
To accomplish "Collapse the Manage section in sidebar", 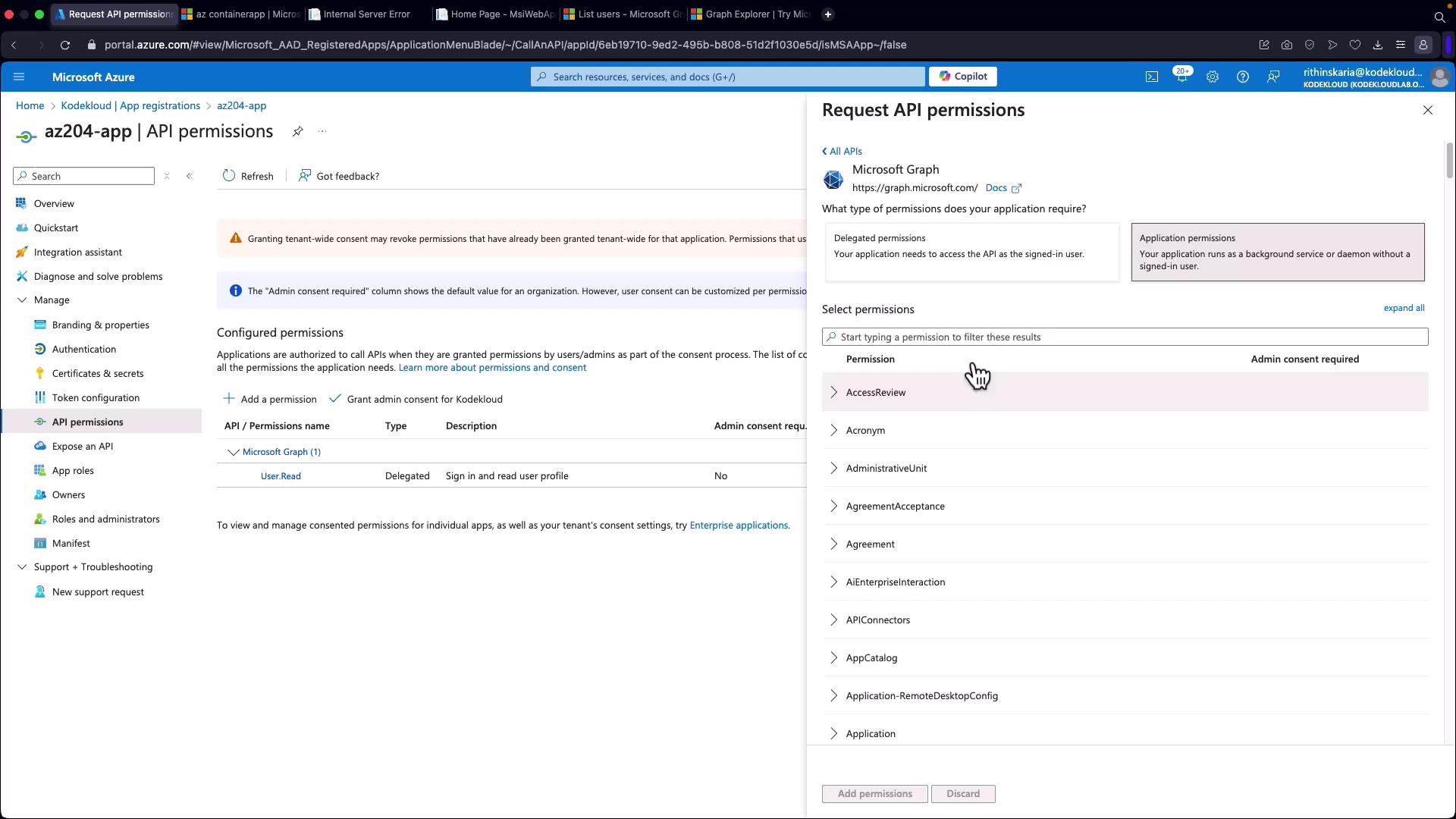I will point(22,300).
